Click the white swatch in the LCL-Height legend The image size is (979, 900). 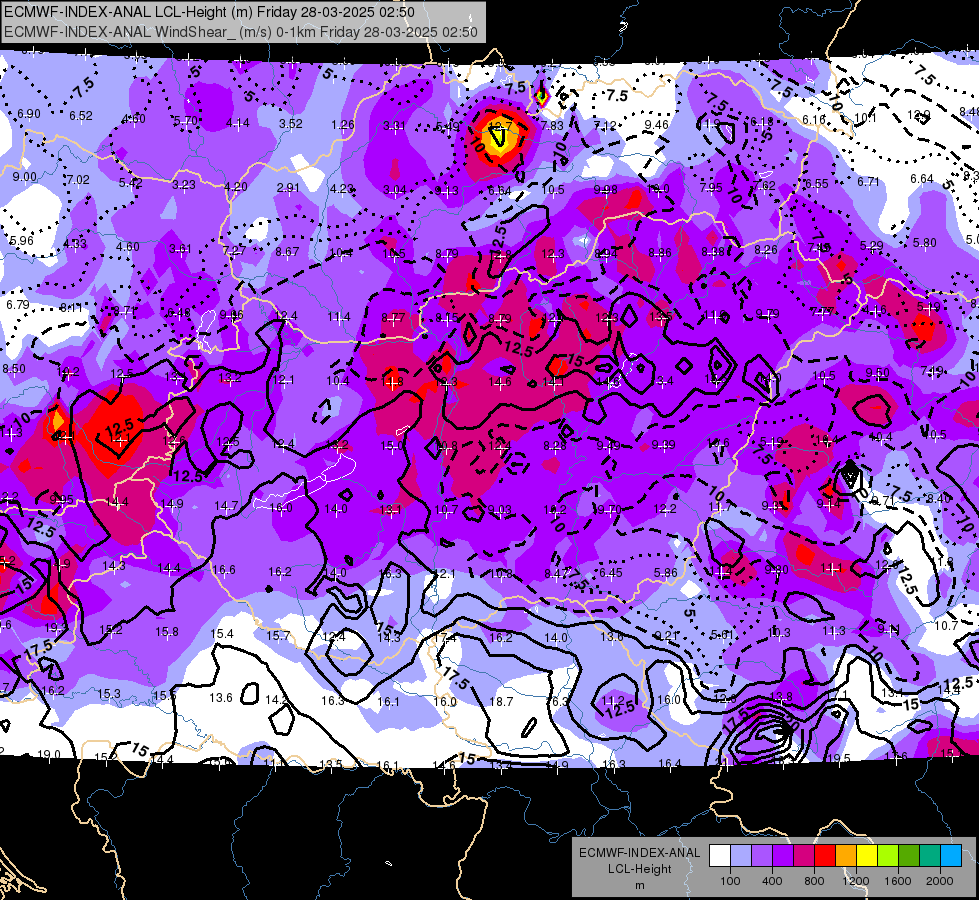tap(720, 856)
